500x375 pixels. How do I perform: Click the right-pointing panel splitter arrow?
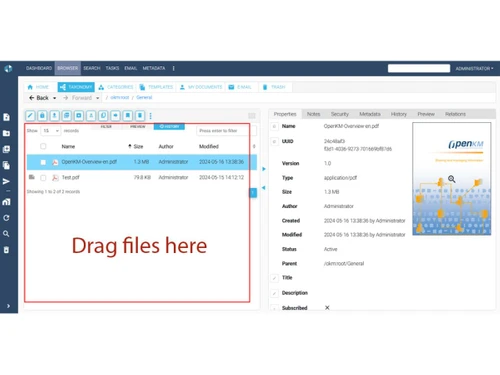(x=264, y=169)
